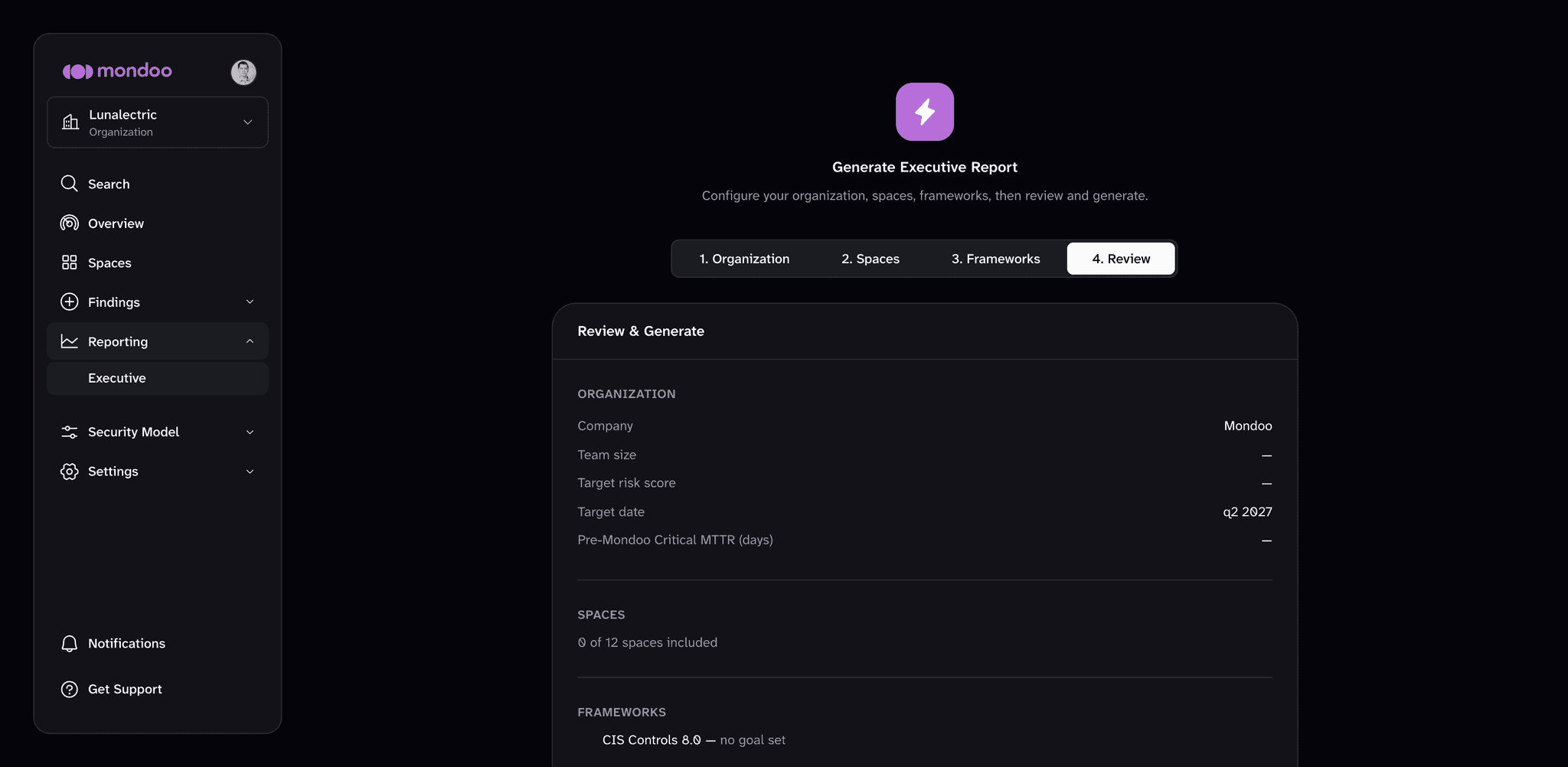Select the Reporting menu item
The height and width of the screenshot is (767, 1568).
click(x=158, y=341)
